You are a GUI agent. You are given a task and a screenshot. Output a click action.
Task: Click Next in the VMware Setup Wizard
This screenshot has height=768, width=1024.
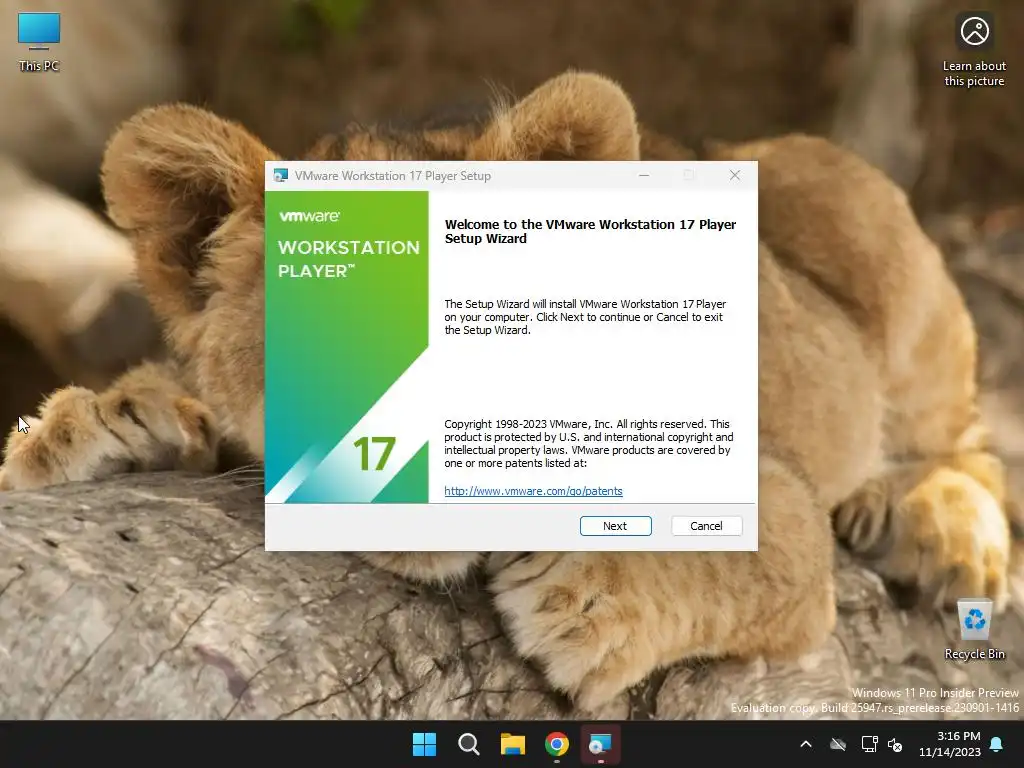615,526
